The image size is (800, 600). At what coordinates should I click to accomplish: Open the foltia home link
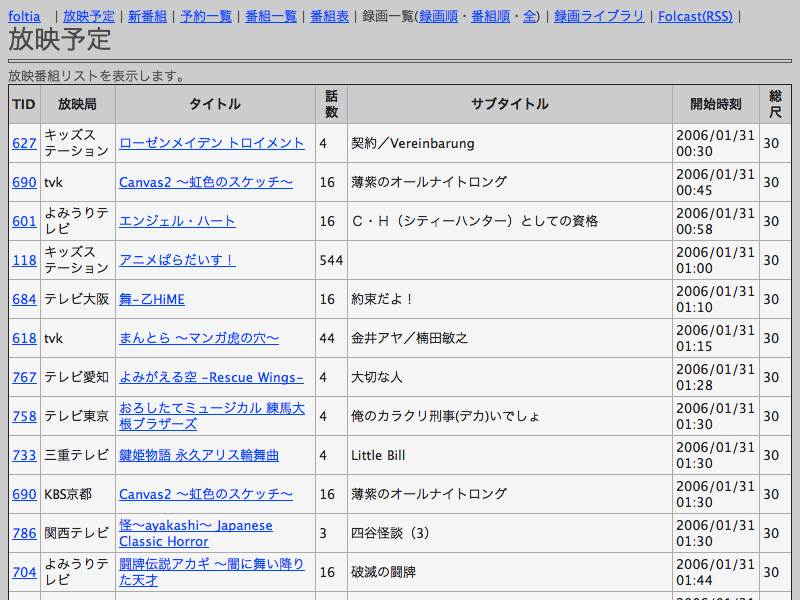click(24, 16)
